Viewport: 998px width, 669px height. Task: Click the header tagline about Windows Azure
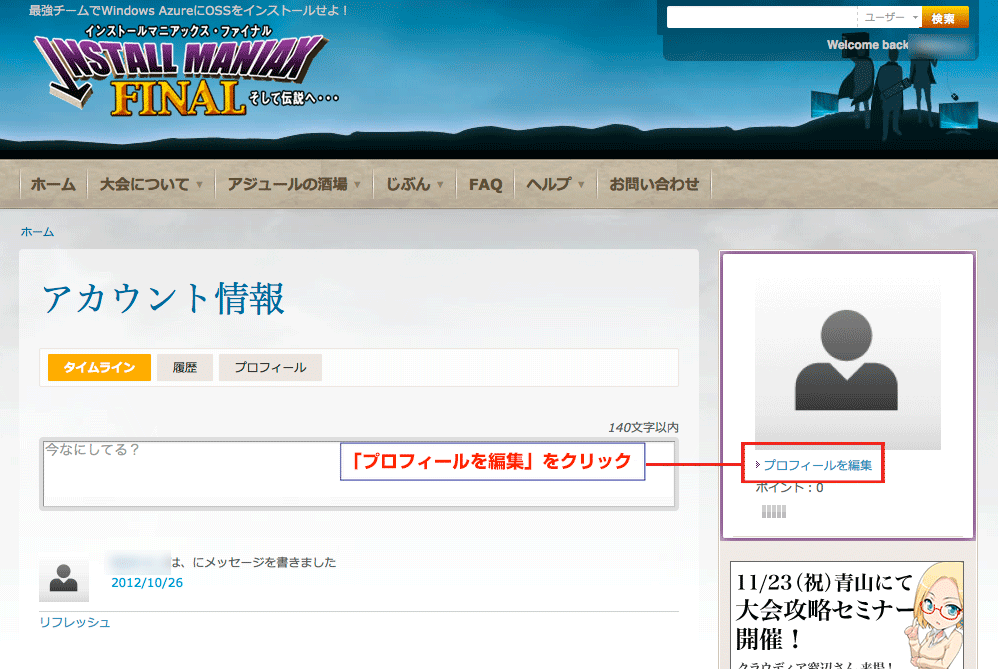click(x=188, y=11)
